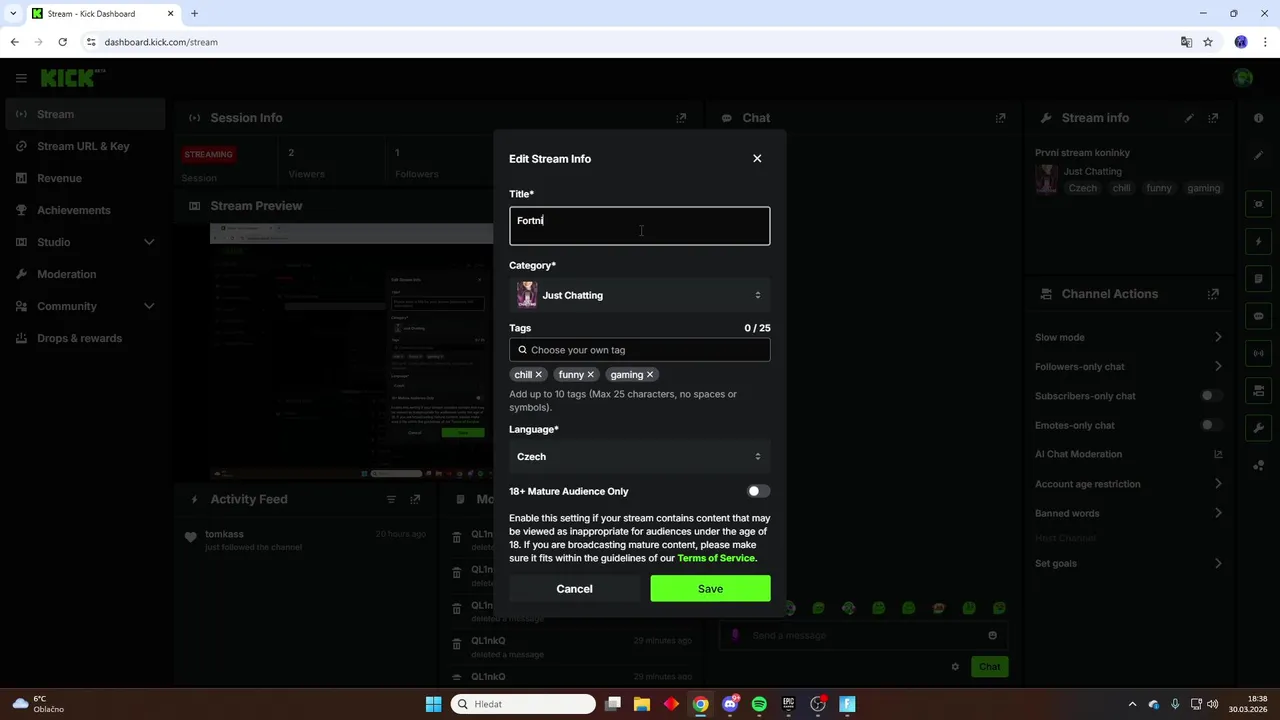Click the Hledat taskbar search box
1280x720 pixels.
click(523, 704)
